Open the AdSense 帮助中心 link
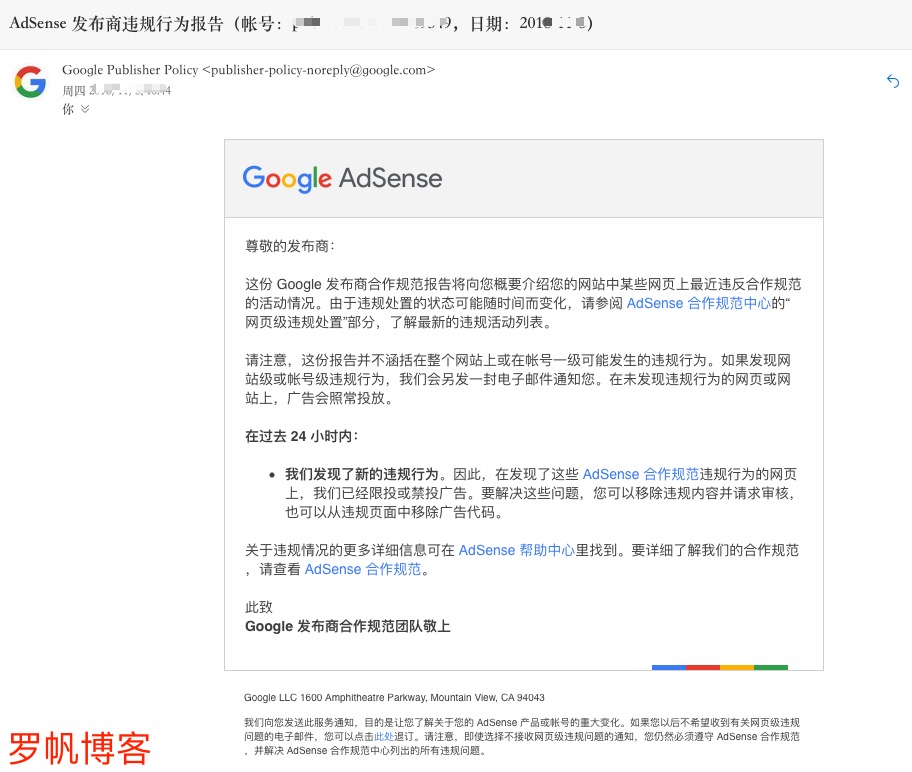912x772 pixels. 516,550
